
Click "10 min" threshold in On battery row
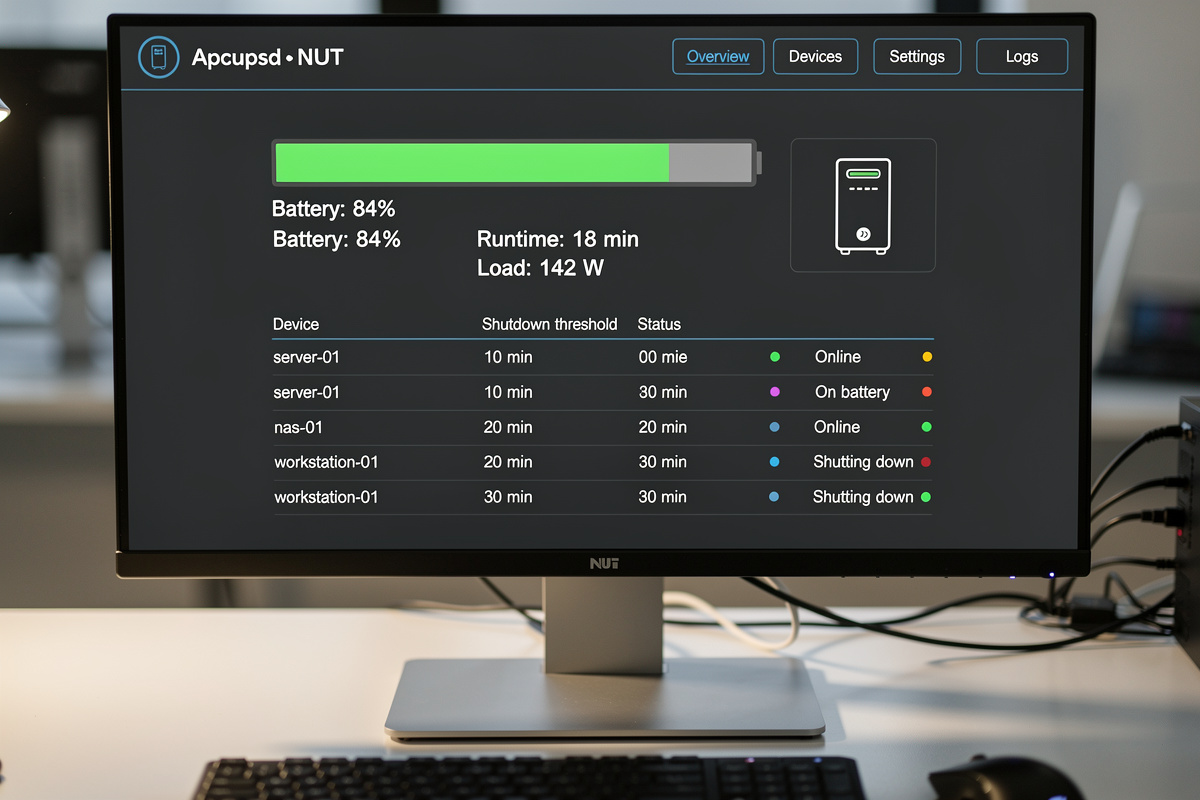pos(508,392)
